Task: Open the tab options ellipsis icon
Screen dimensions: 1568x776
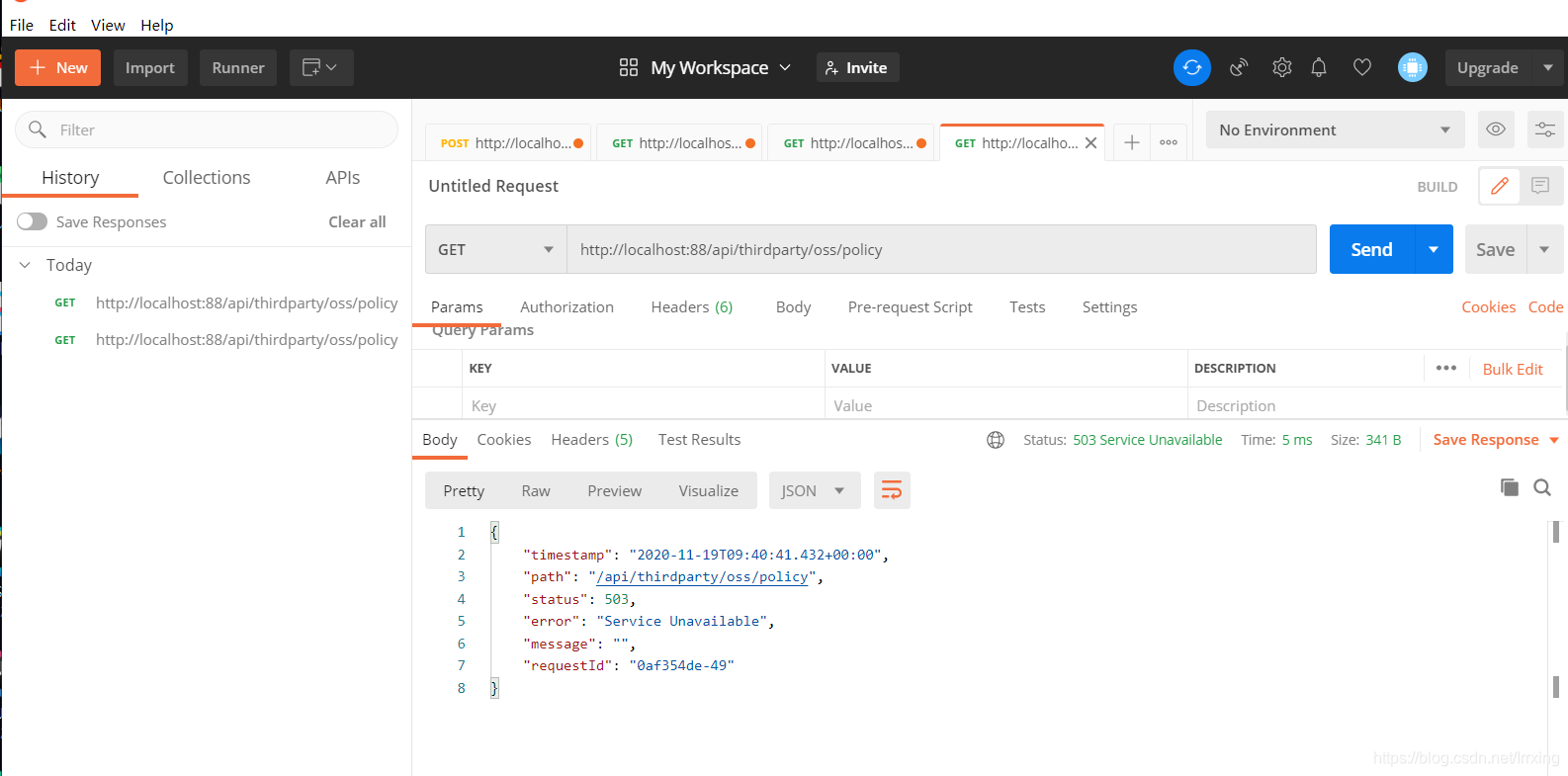Action: (1169, 142)
